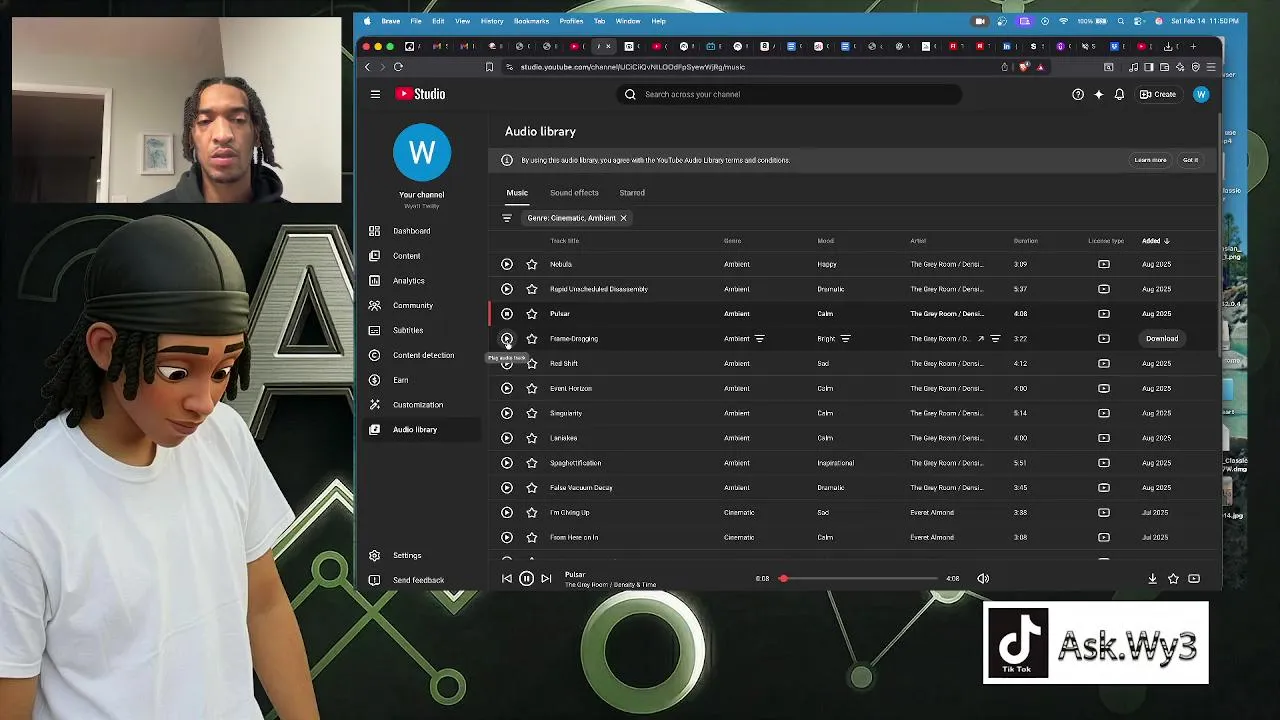Open the Profiles menu in menu bar
Viewport: 1280px width, 720px height.
[x=571, y=21]
